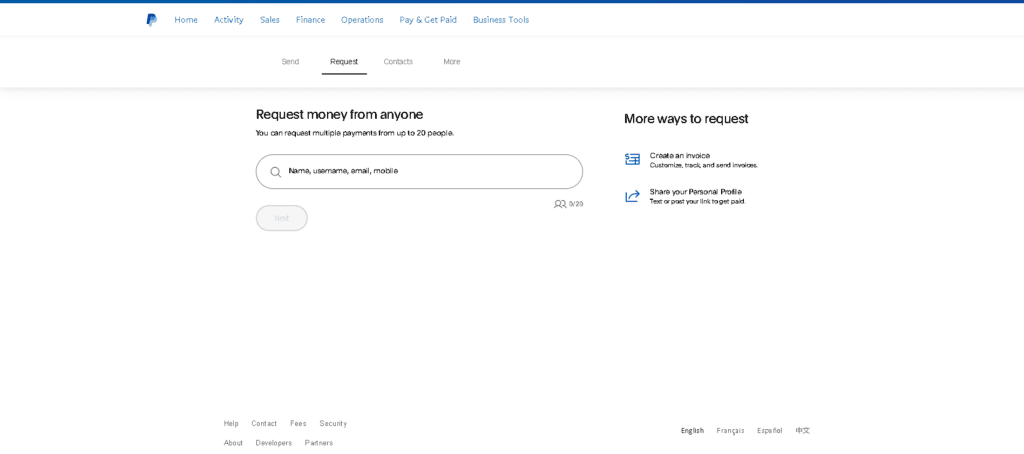Open the Sales menu
Image resolution: width=1024 pixels, height=454 pixels.
[x=270, y=20]
